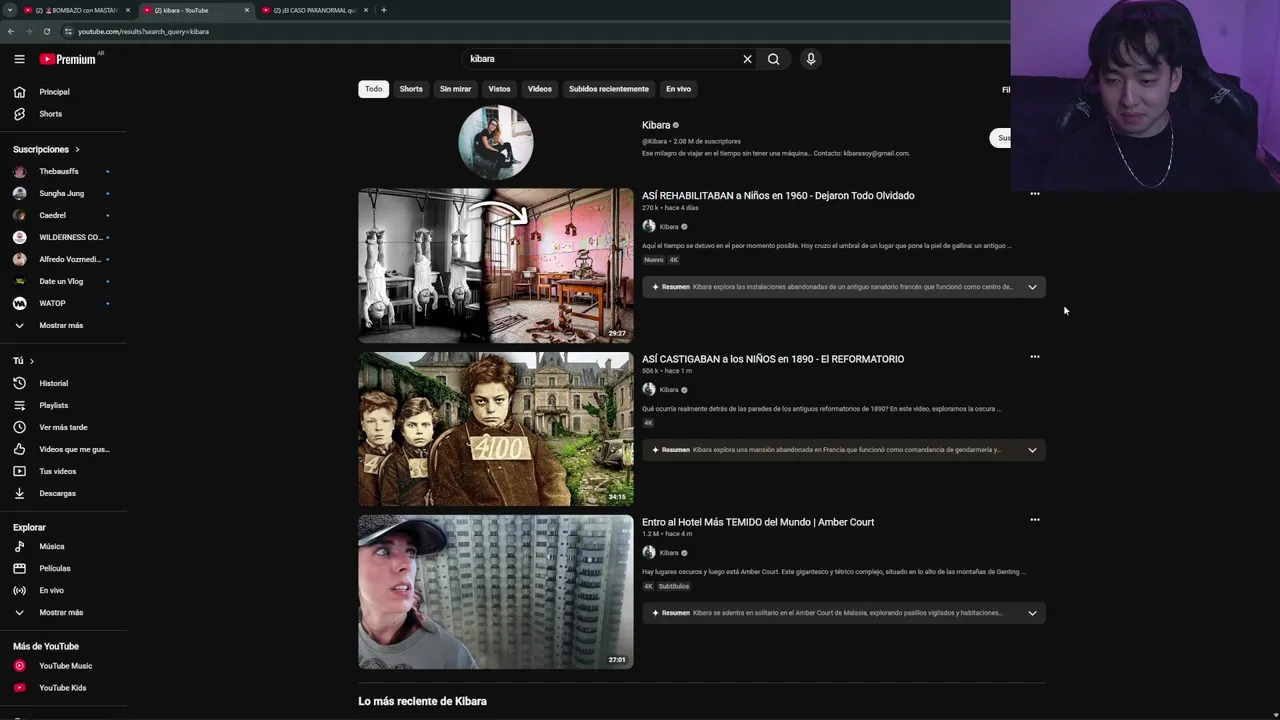Screen dimensions: 1280x720
Task: Open Sungha Jung subscription channel
Action: pos(64,193)
